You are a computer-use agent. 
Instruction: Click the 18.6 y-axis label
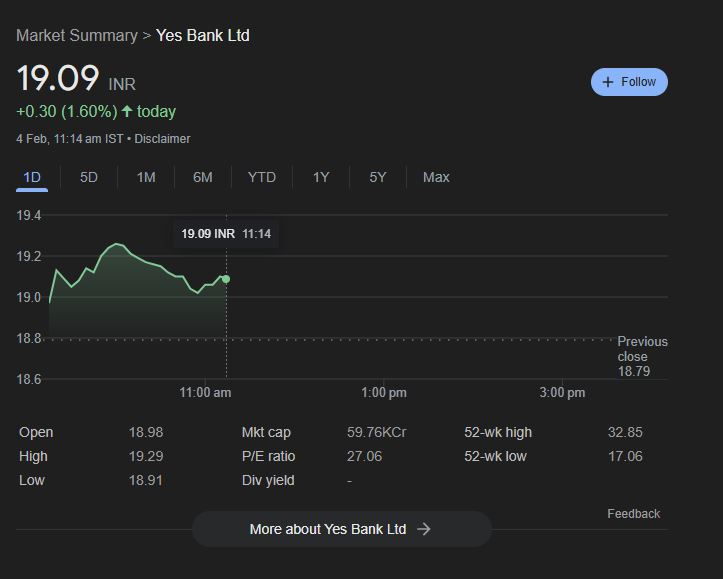click(x=29, y=379)
